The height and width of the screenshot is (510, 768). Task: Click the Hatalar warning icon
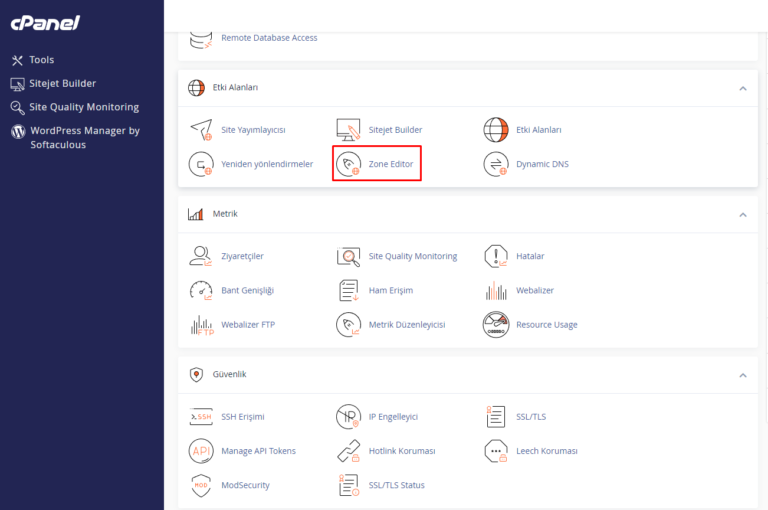point(496,257)
